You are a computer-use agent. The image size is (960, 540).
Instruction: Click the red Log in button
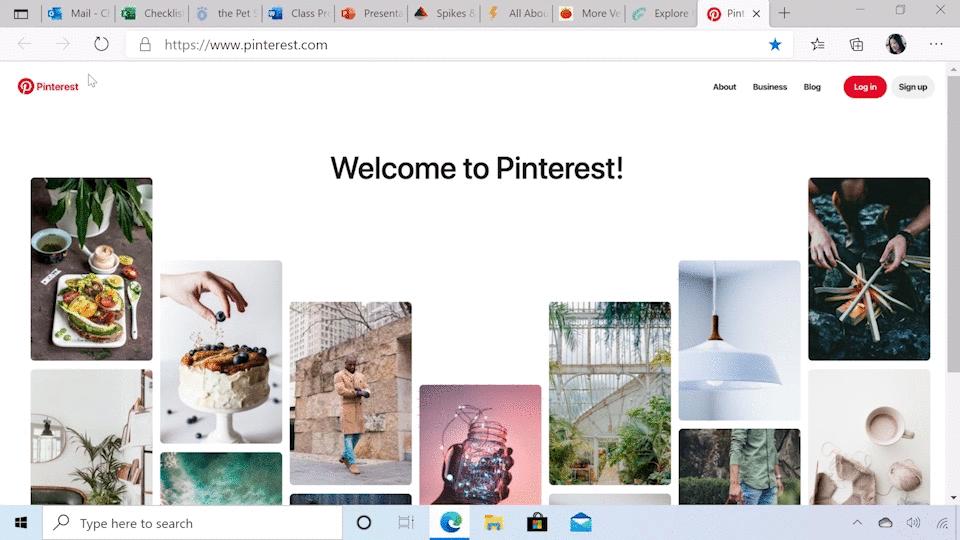864,87
